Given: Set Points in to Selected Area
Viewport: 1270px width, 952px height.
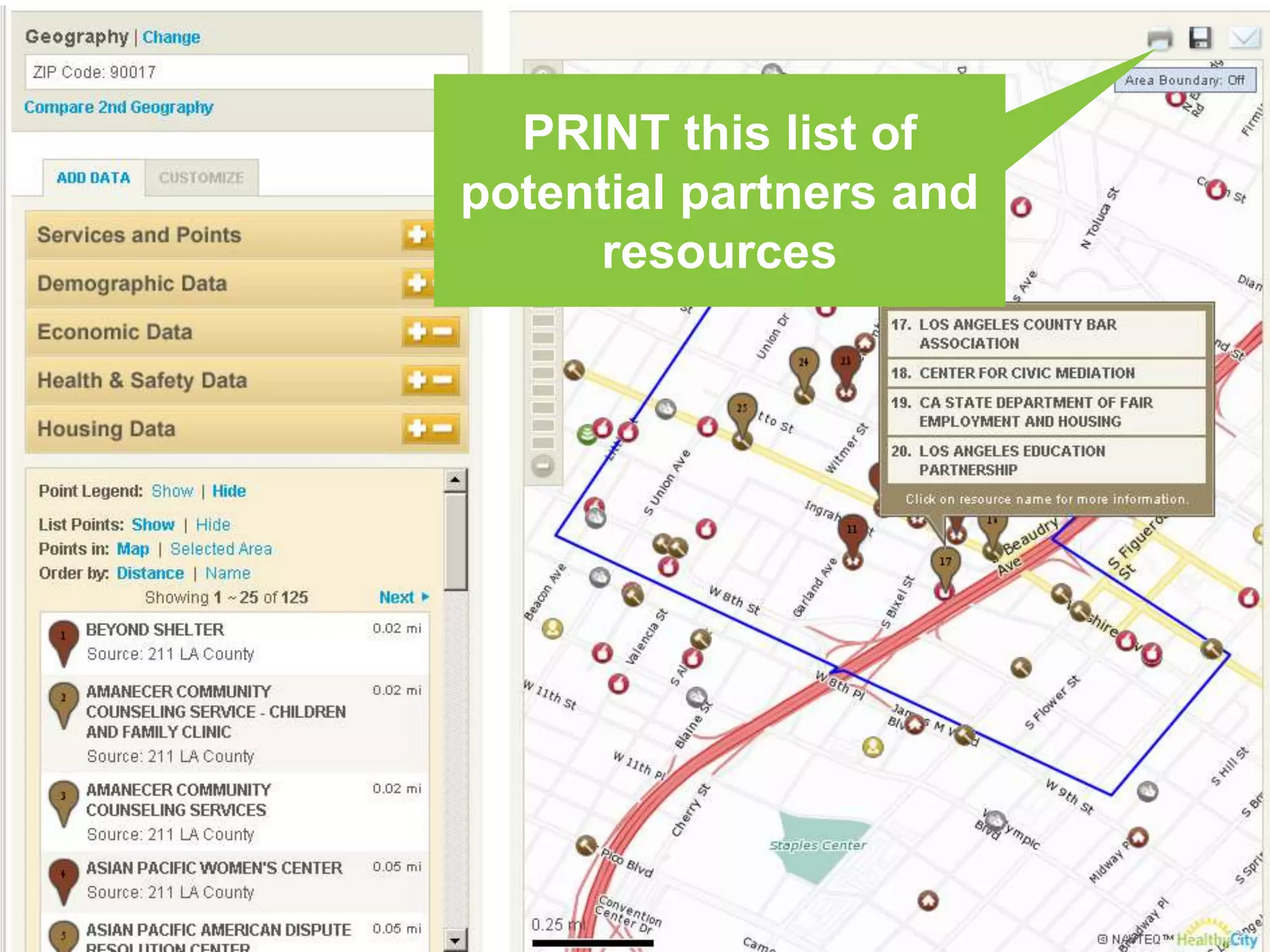Looking at the screenshot, I should [221, 549].
